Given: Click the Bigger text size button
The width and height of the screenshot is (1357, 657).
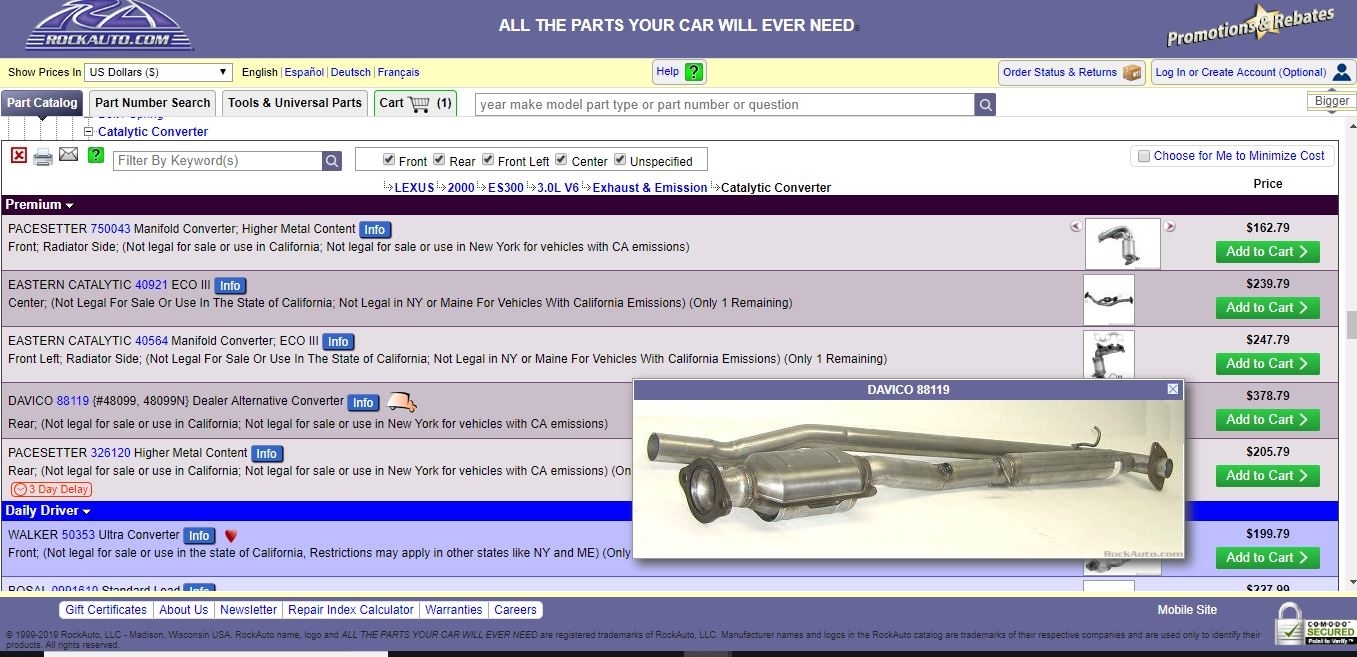Looking at the screenshot, I should [1332, 101].
